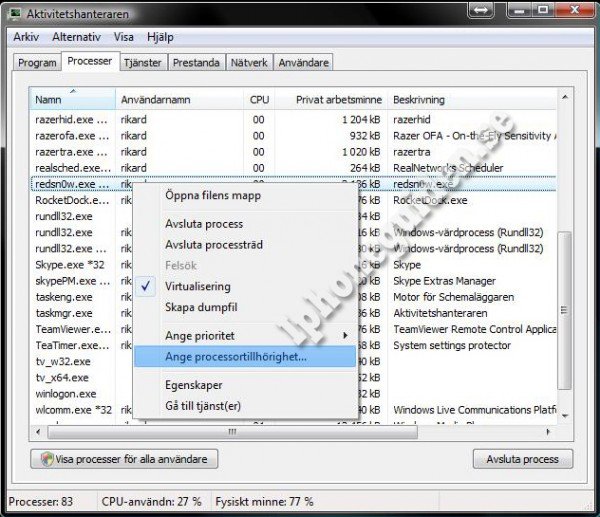Viewport: 600px width, 517px height.
Task: Open the Hjälp menu
Action: [x=160, y=37]
